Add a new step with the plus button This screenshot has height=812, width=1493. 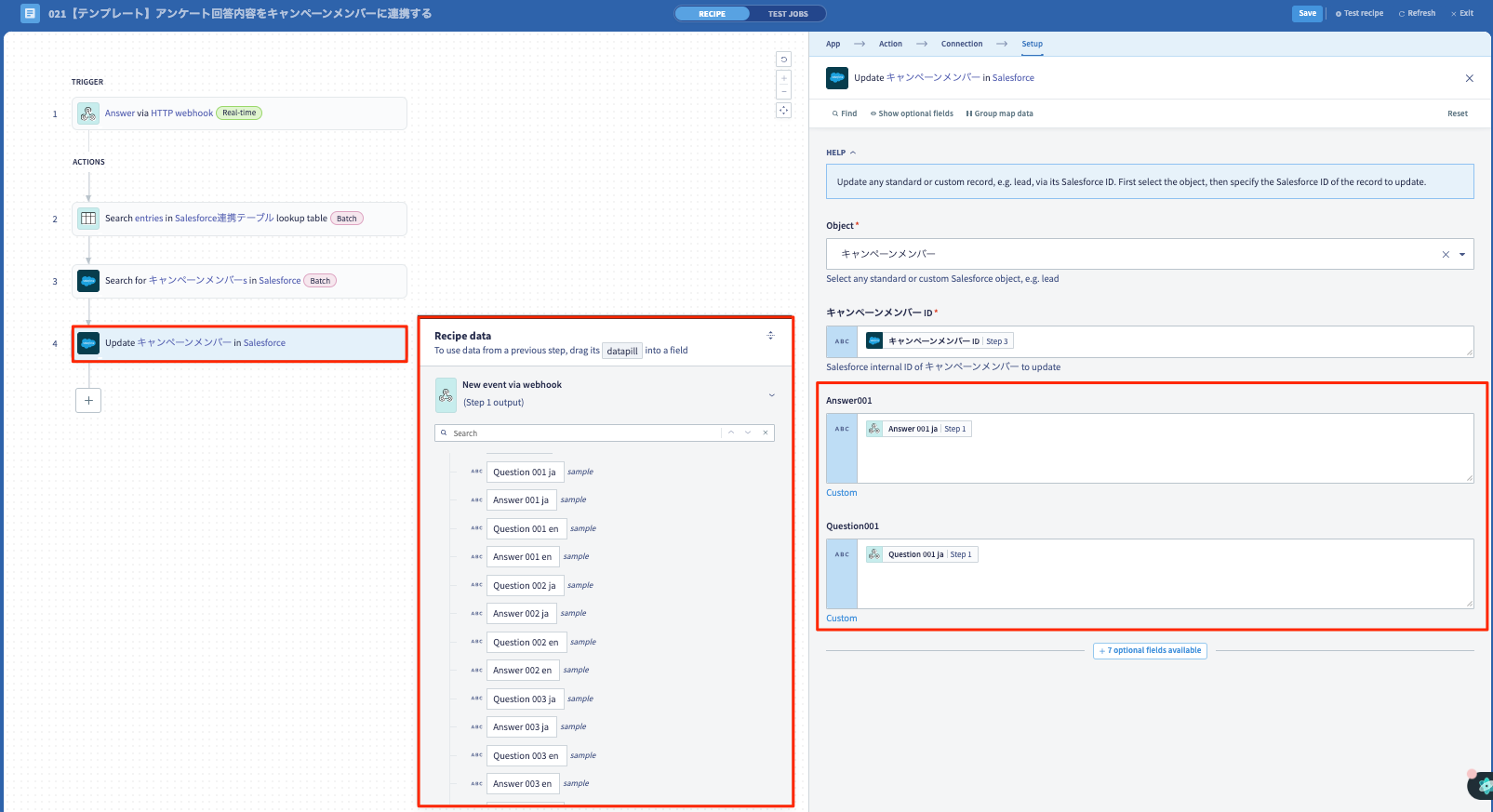pos(88,400)
